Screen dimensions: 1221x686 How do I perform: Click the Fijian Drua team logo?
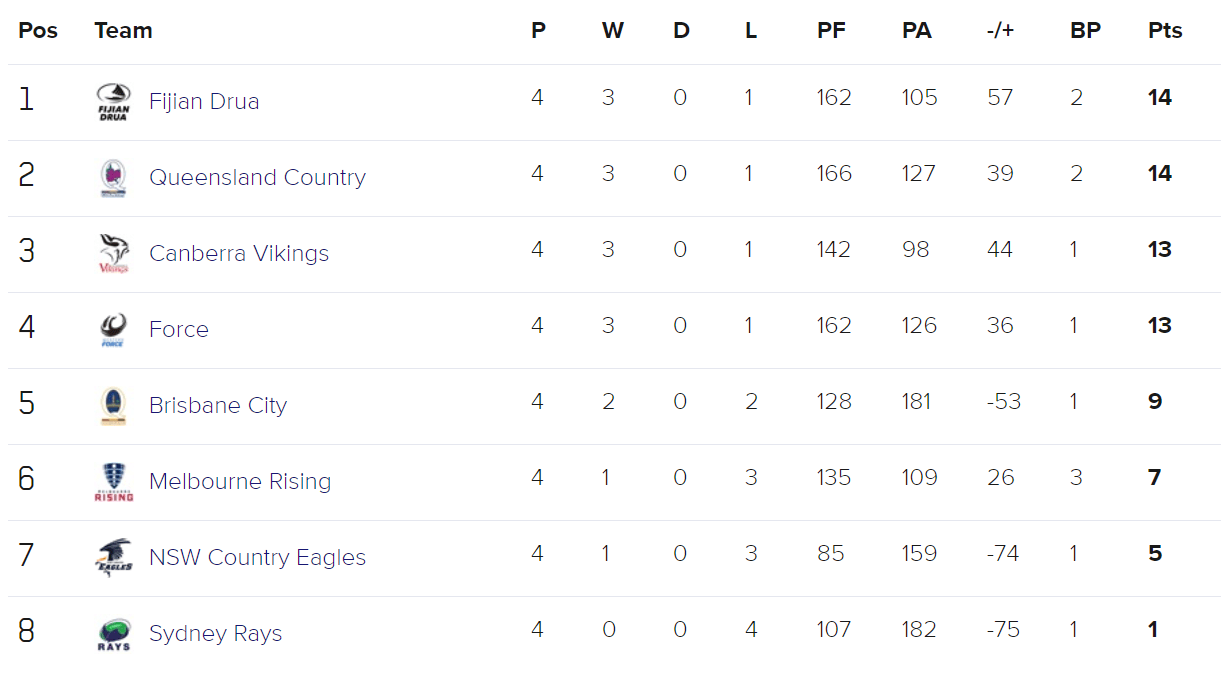pyautogui.click(x=114, y=102)
